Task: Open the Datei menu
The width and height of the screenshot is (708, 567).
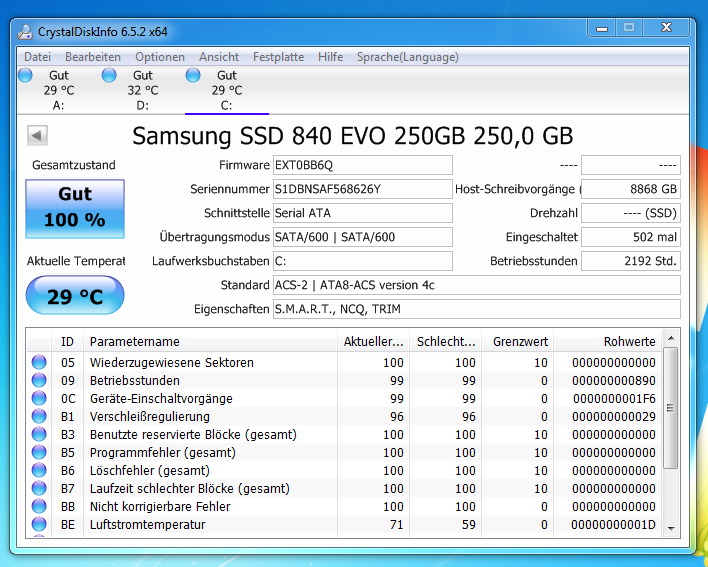Action: [x=37, y=57]
